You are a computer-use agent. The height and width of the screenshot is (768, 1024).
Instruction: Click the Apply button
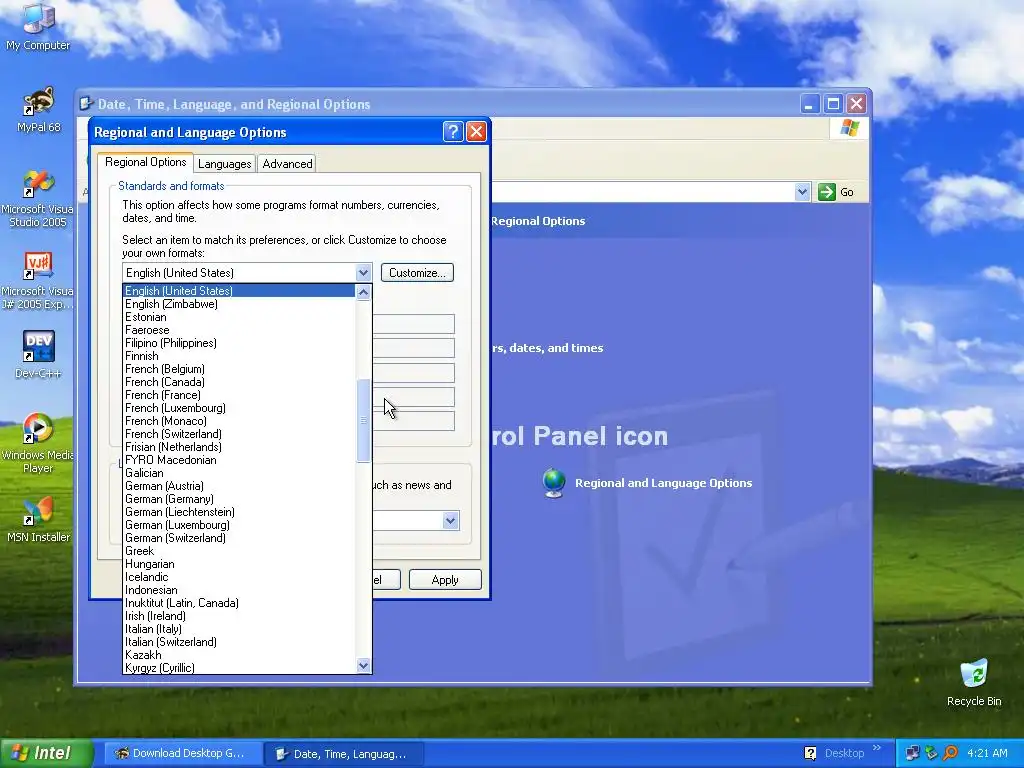click(445, 580)
